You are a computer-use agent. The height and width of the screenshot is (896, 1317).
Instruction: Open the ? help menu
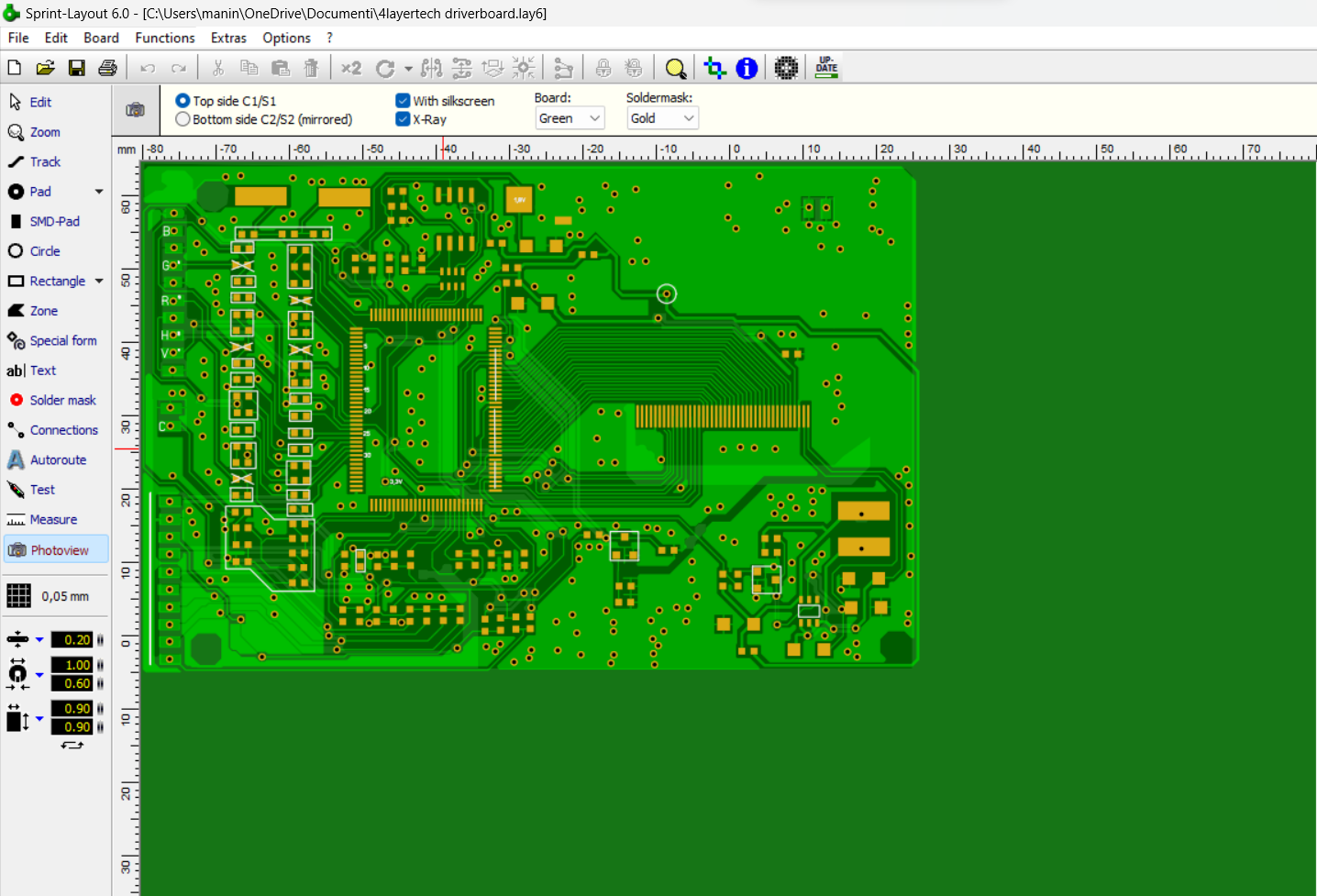[x=329, y=38]
